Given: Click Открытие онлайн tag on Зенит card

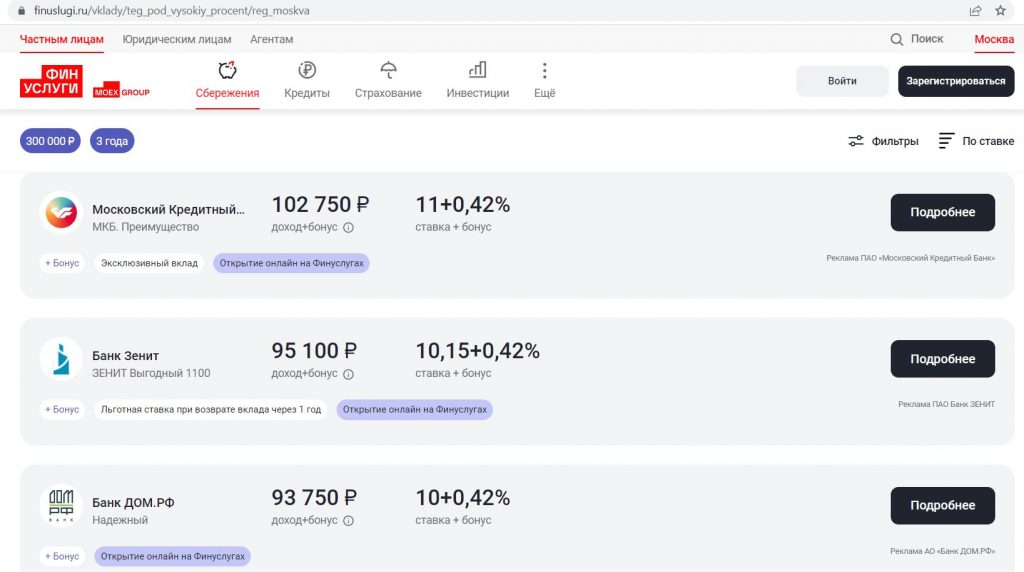Looking at the screenshot, I should pyautogui.click(x=415, y=409).
